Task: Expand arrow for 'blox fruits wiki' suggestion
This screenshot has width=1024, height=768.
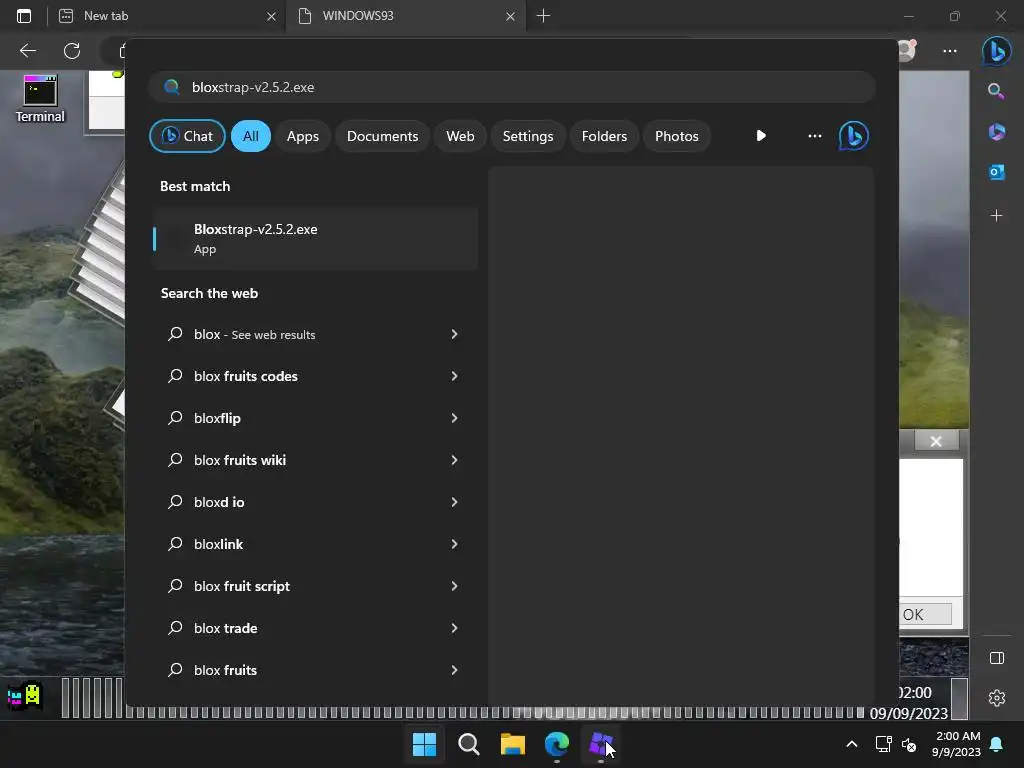Action: point(454,460)
